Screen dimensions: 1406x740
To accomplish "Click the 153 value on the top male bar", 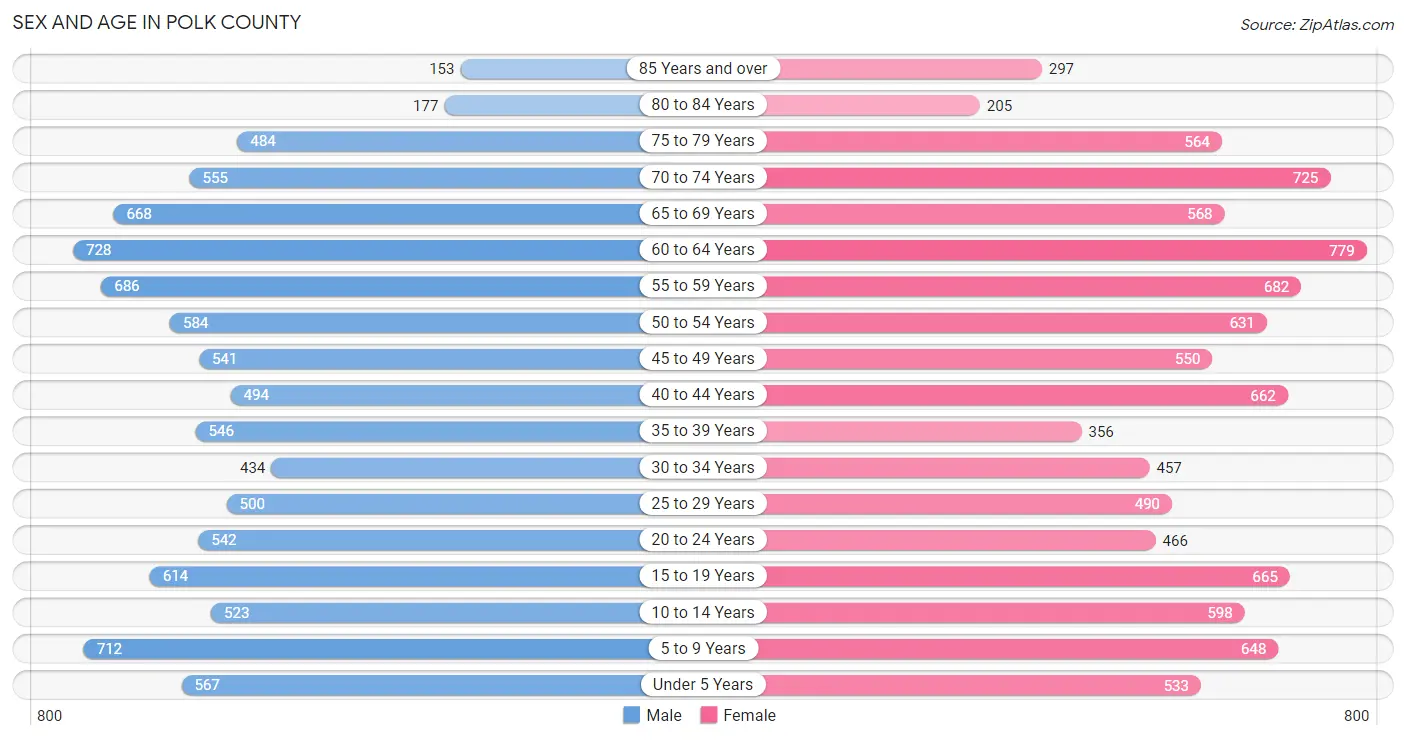I will (442, 69).
